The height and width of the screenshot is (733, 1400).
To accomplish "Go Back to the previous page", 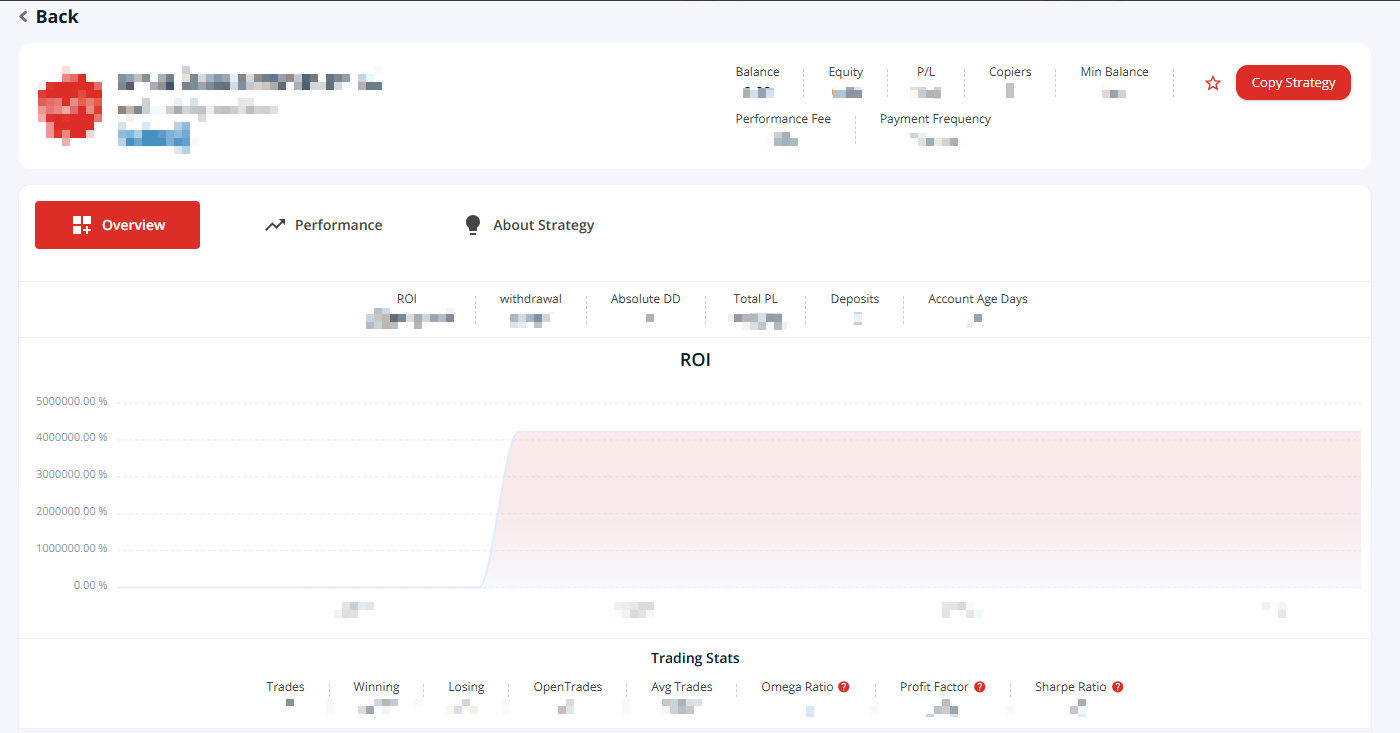I will point(48,17).
